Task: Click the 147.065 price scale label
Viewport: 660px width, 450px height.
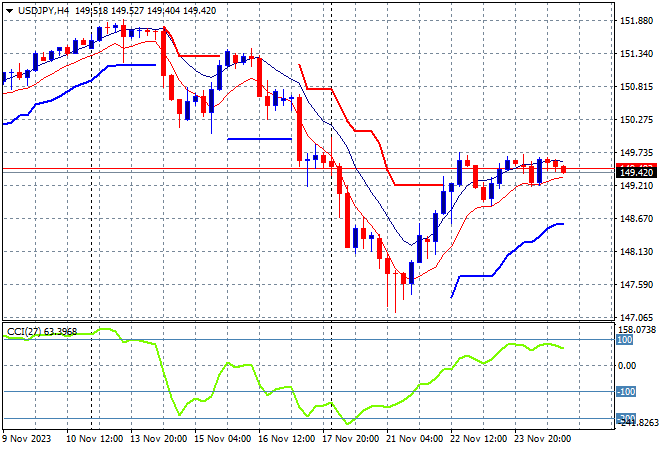Action: click(636, 317)
